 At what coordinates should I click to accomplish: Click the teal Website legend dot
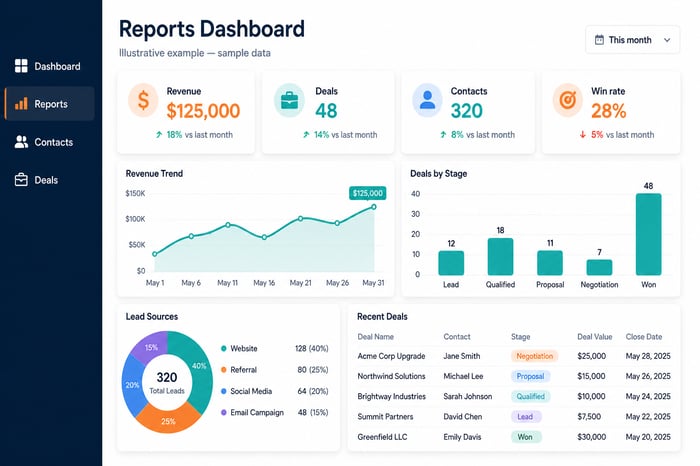click(224, 348)
